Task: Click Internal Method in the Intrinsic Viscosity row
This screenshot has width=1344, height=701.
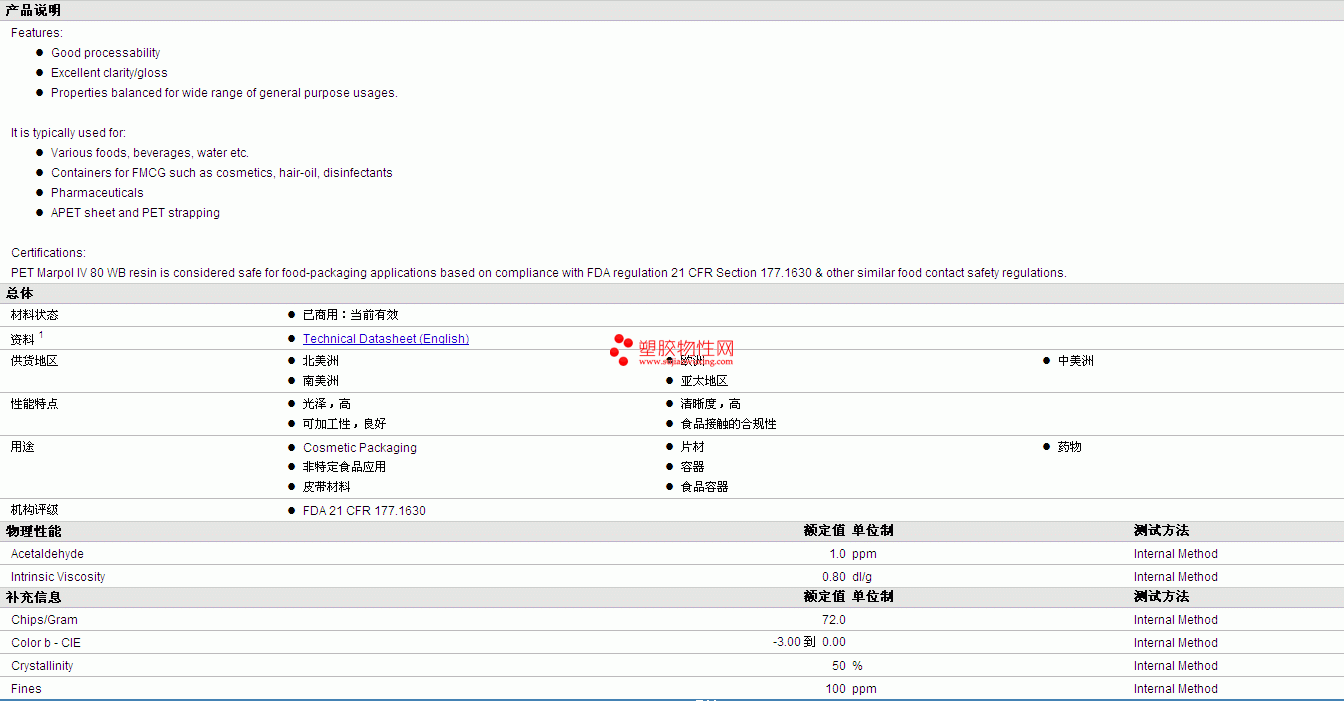Action: pos(1176,577)
